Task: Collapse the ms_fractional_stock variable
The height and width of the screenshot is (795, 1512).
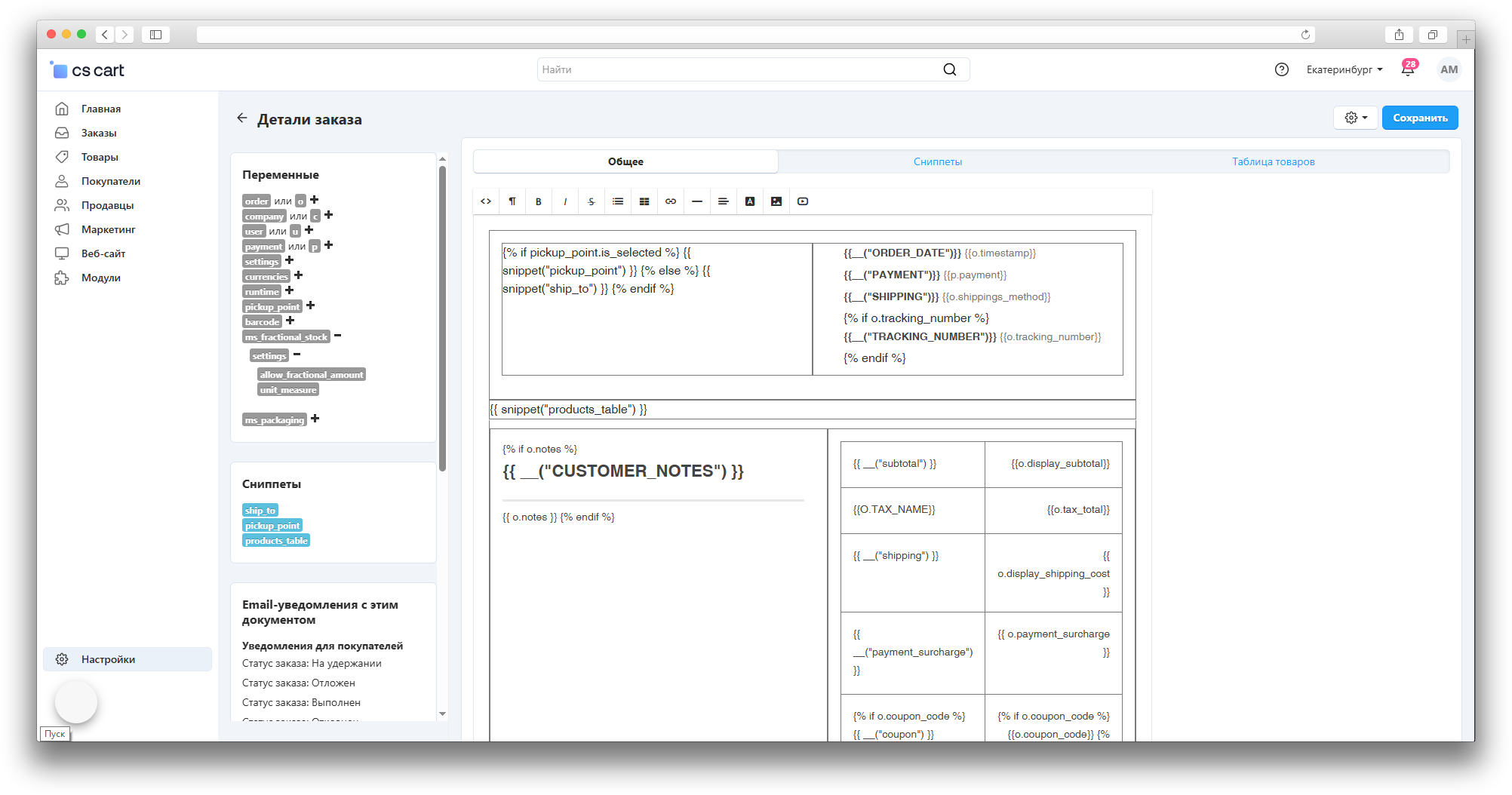Action: coord(337,336)
